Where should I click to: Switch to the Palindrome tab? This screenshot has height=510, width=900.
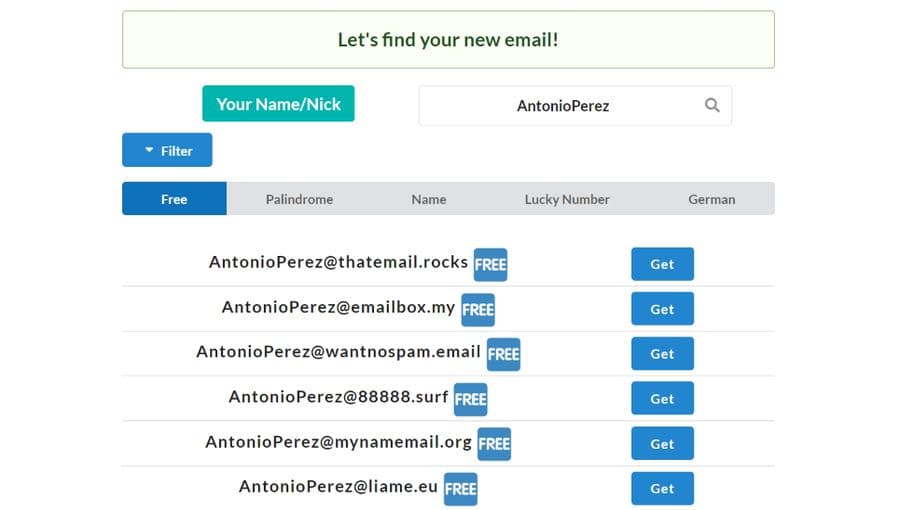[x=299, y=199]
